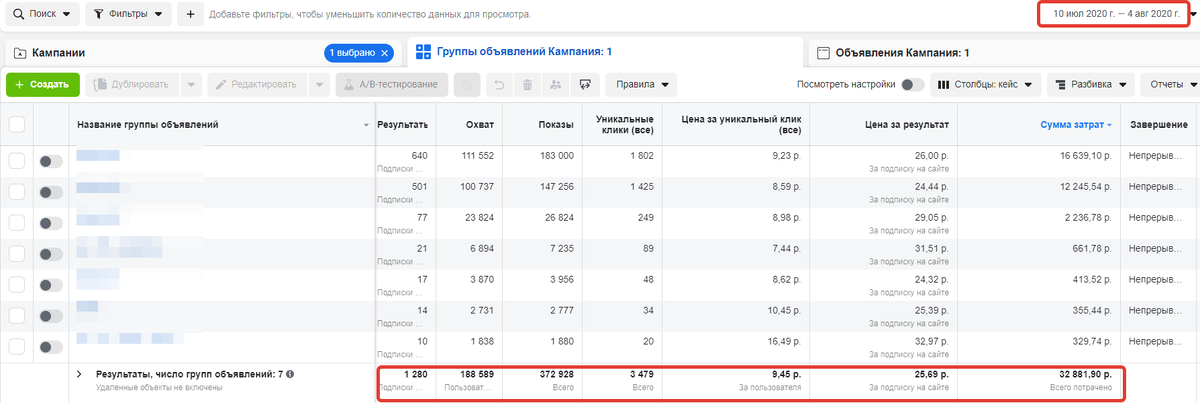1200x403 pixels.
Task: Select checkbox for row with 640 results
Action: pos(17,161)
